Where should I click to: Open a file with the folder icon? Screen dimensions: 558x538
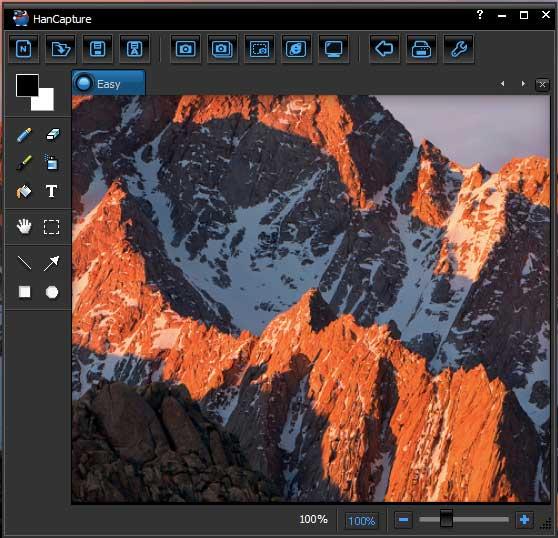[x=61, y=49]
